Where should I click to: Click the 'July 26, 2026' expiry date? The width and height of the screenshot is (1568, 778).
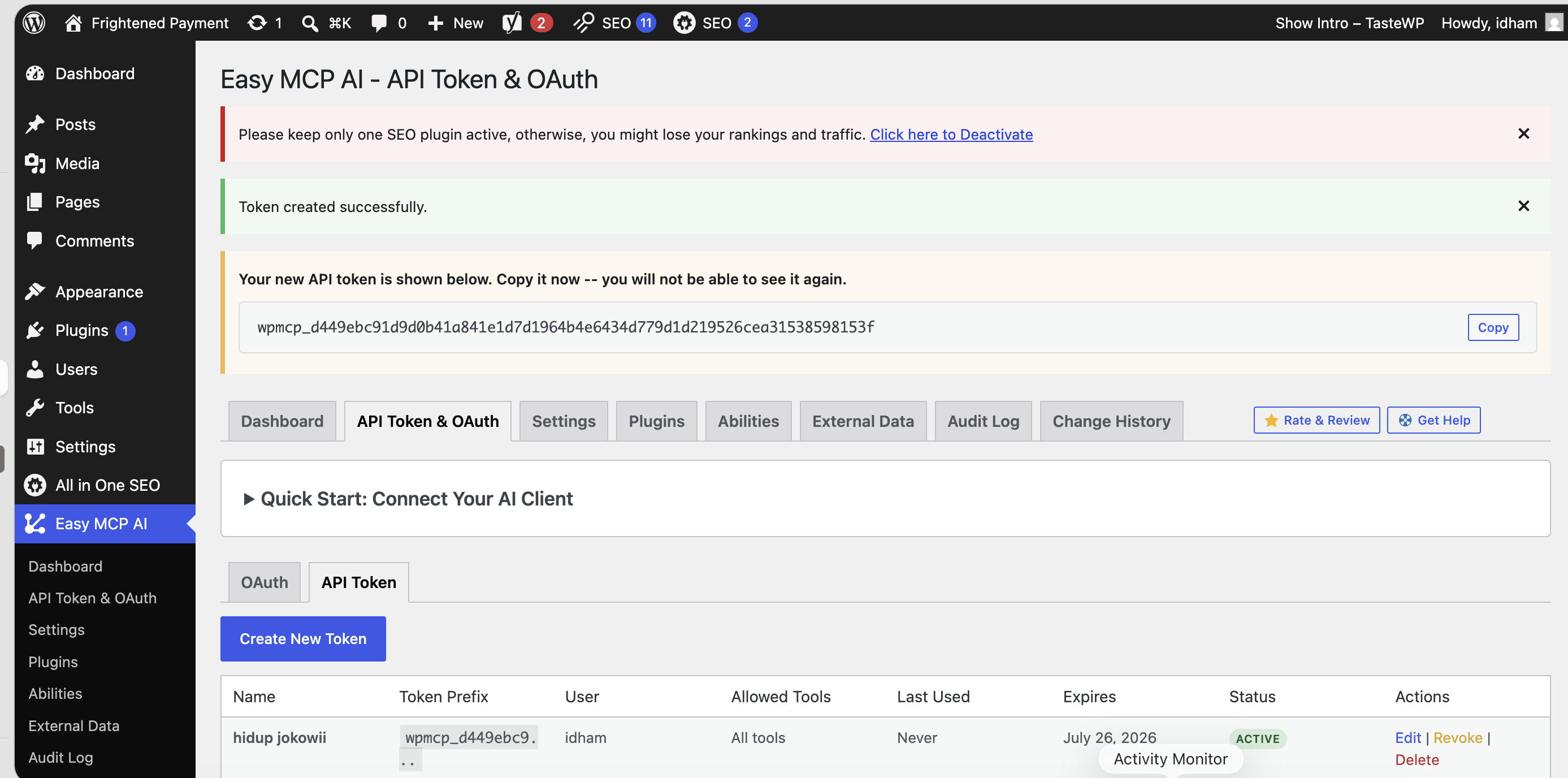pos(1110,737)
